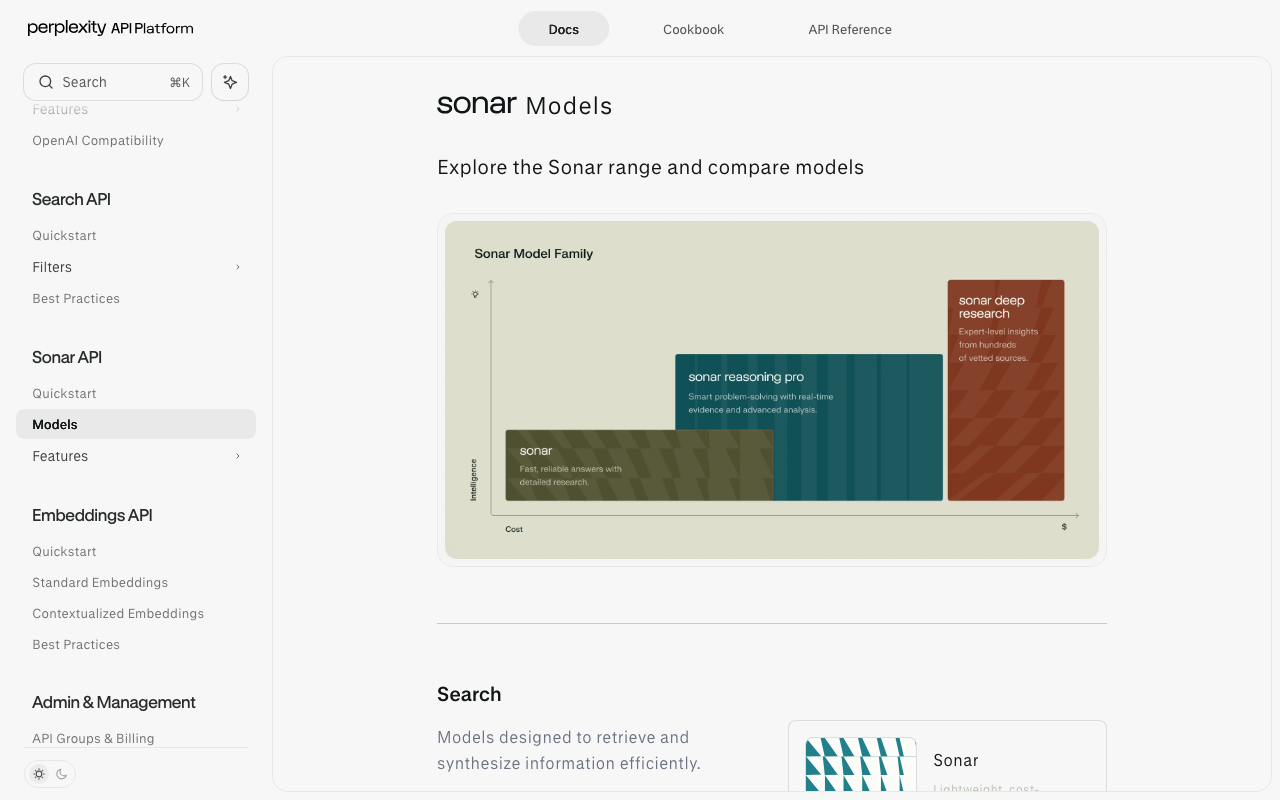Viewport: 1280px width, 800px height.
Task: Open the Sonar model card
Action: point(947,756)
